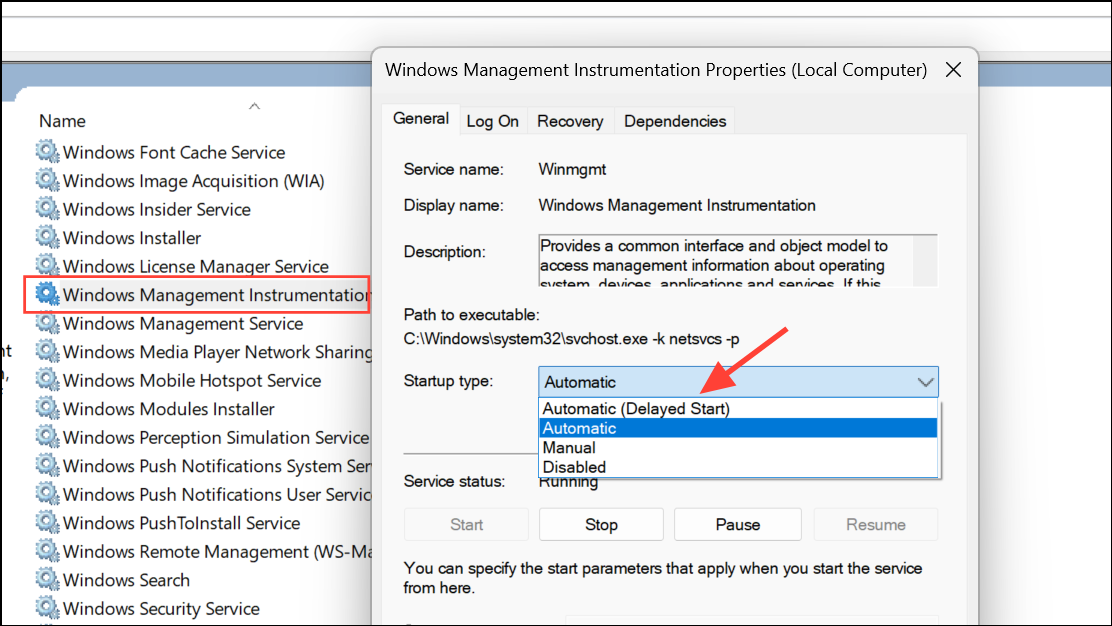
Task: Select Windows Image Acquisition (WIA) service
Action: tap(194, 181)
